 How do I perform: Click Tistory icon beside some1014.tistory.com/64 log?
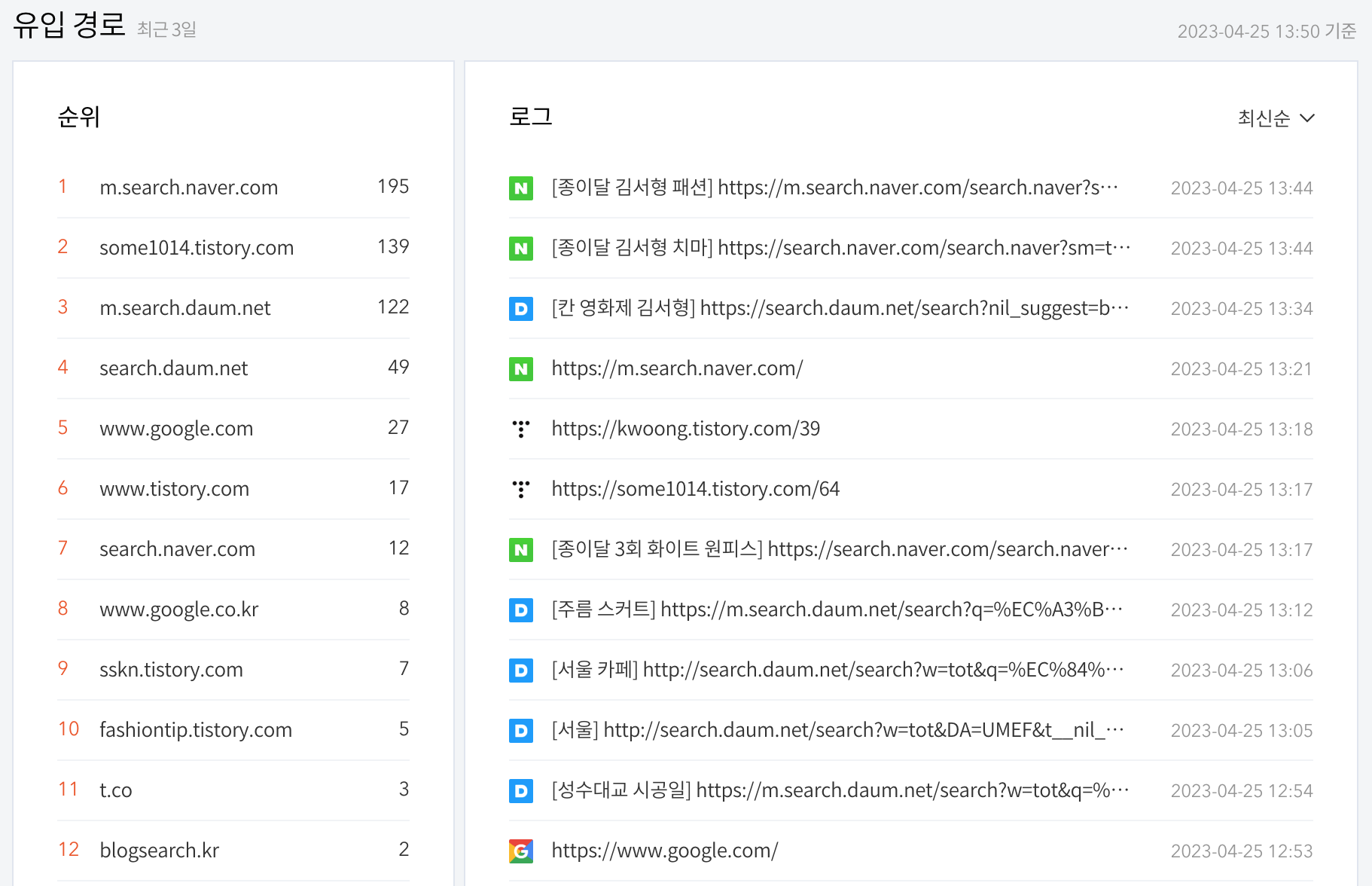click(x=521, y=489)
